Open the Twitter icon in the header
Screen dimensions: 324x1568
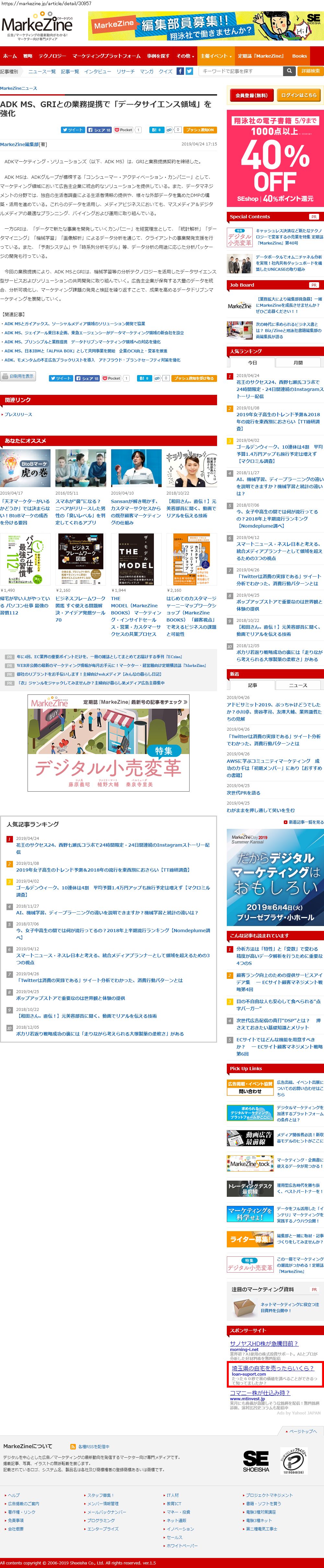[x=190, y=71]
